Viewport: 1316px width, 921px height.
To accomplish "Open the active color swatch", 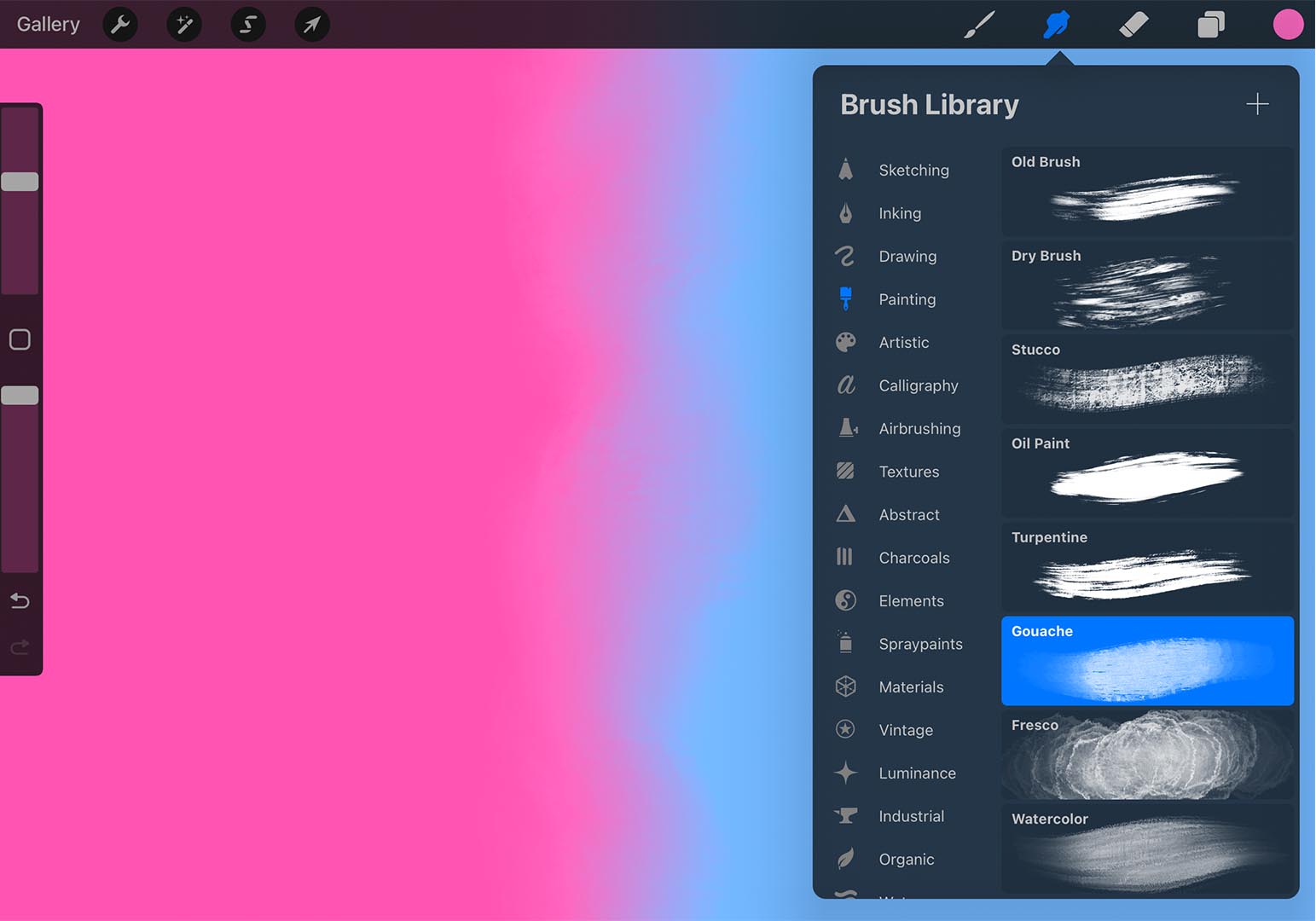I will [1288, 24].
